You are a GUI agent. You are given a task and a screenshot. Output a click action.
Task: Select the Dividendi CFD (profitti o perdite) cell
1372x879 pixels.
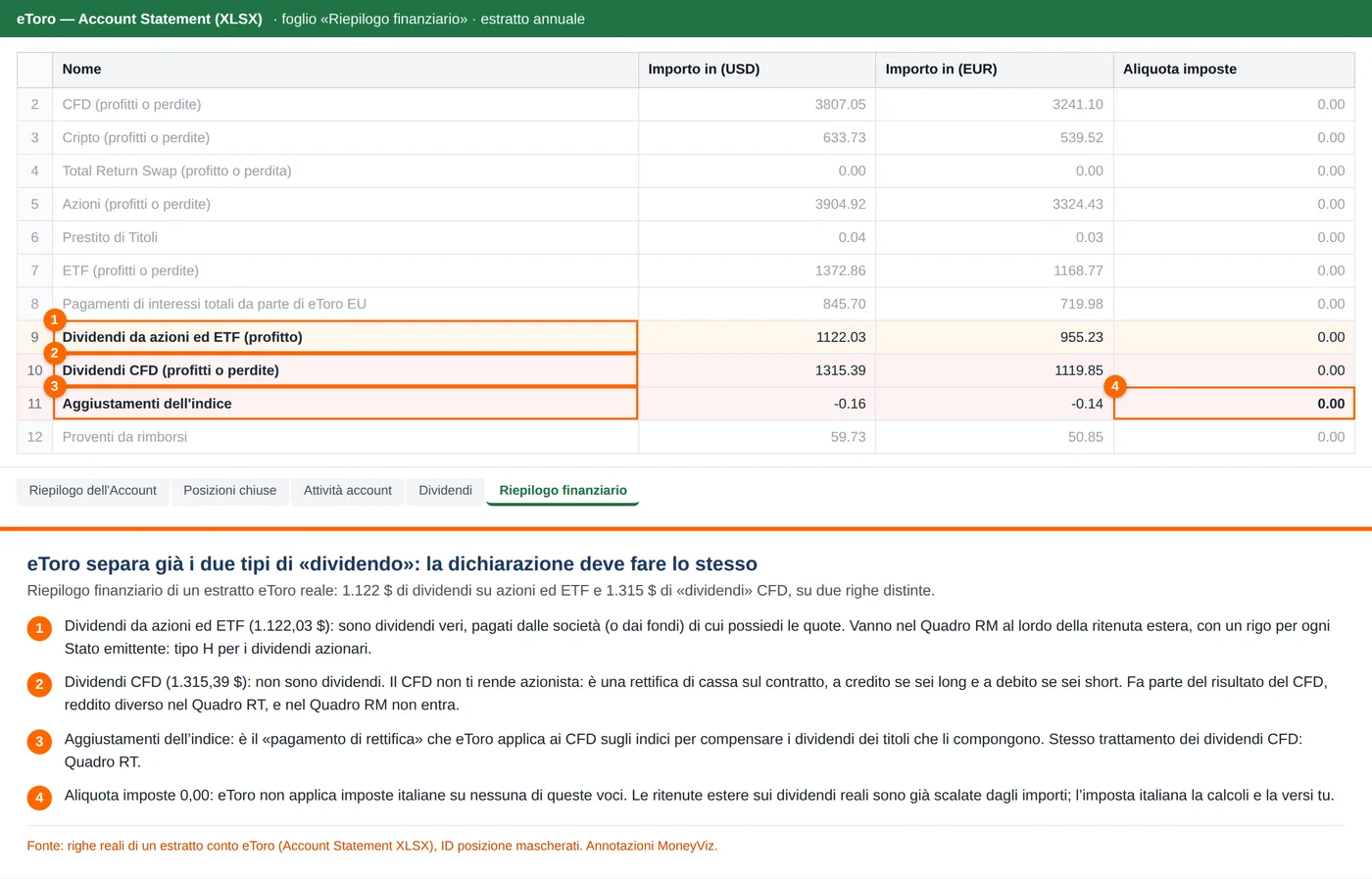click(345, 370)
